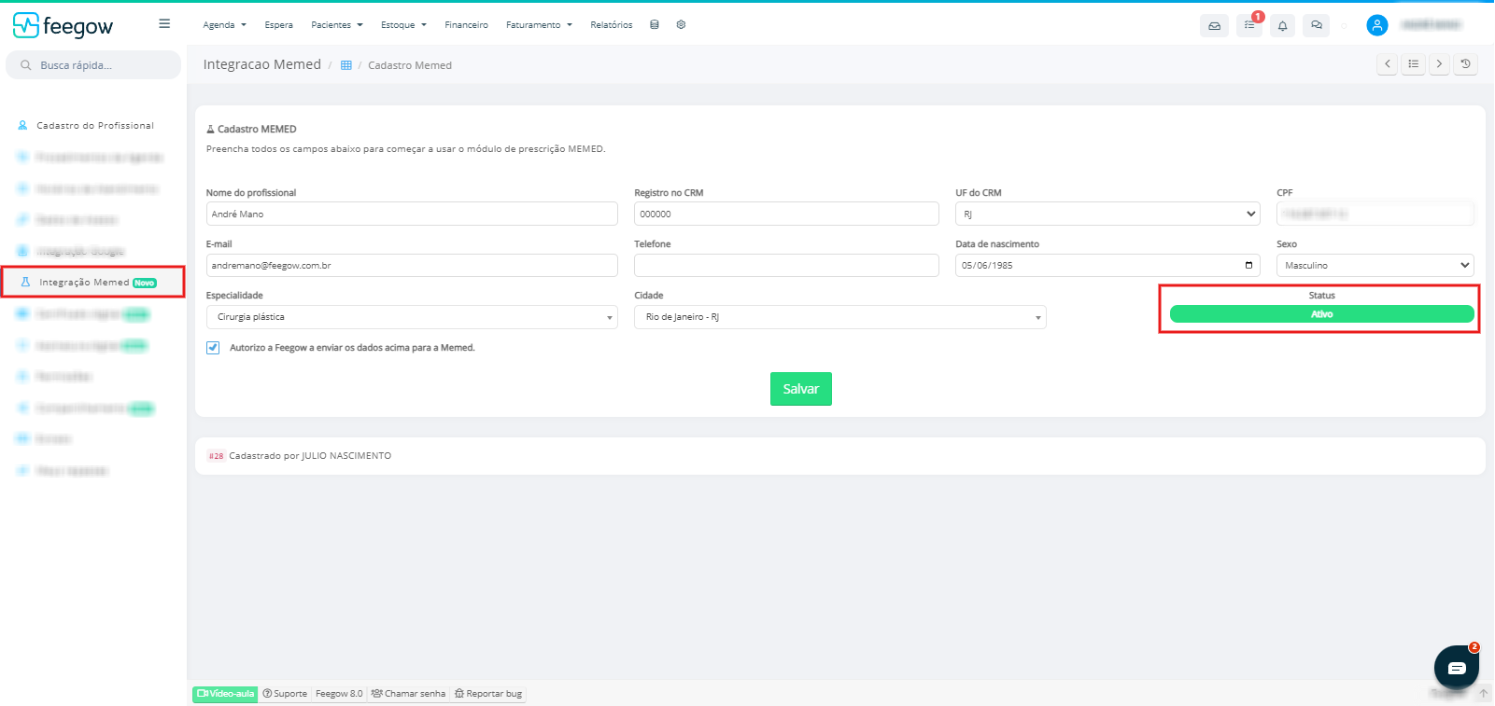
Task: Click the blue user avatar icon
Action: tap(1377, 25)
